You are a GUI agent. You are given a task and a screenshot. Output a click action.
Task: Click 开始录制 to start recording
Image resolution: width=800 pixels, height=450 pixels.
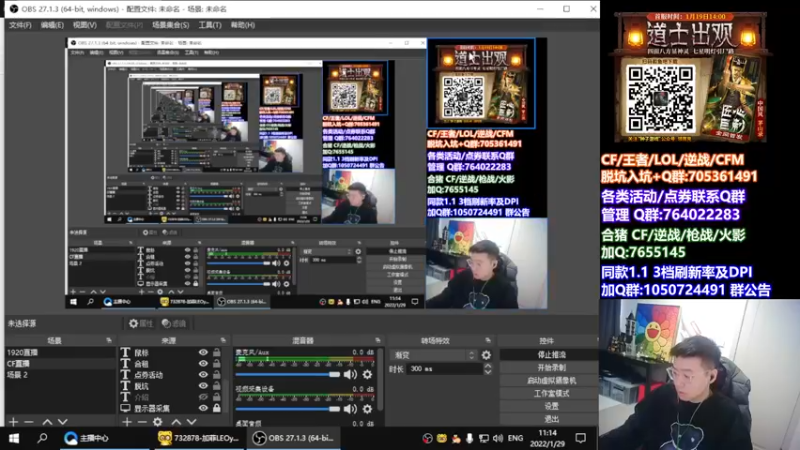click(551, 367)
